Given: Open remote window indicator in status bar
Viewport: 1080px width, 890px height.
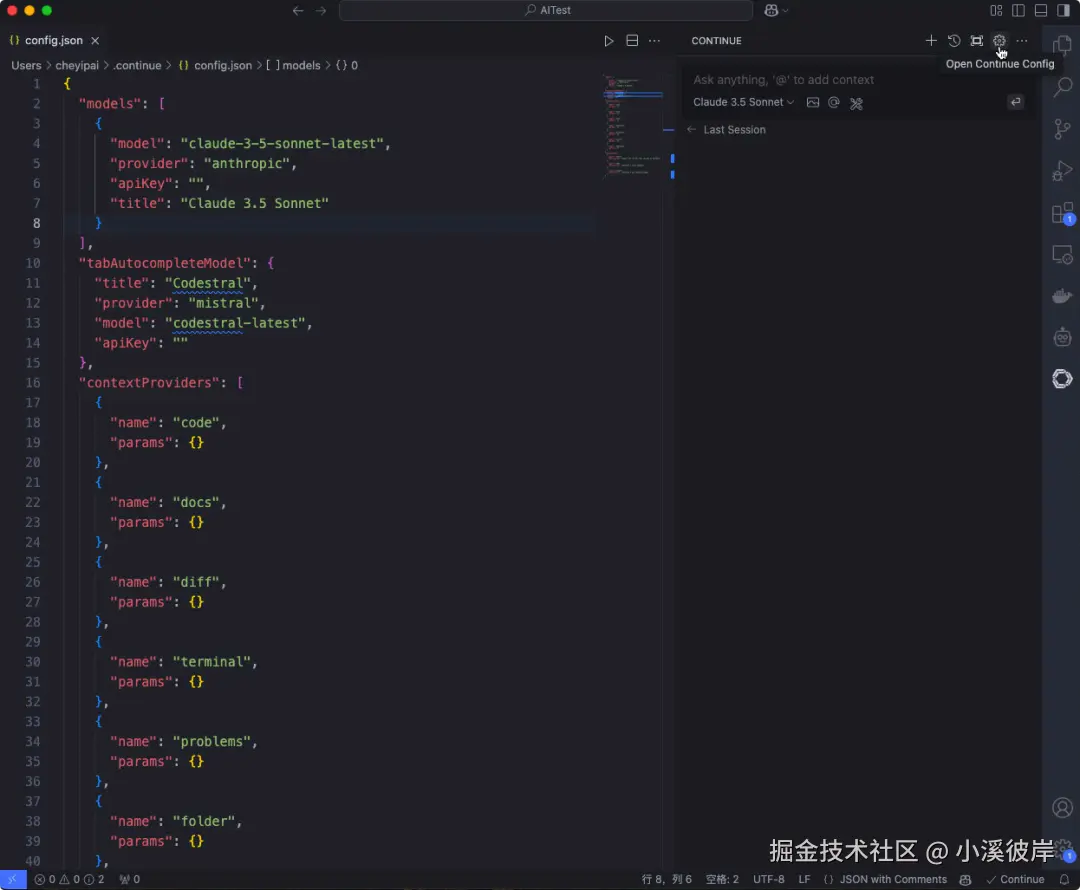Looking at the screenshot, I should click(x=13, y=879).
